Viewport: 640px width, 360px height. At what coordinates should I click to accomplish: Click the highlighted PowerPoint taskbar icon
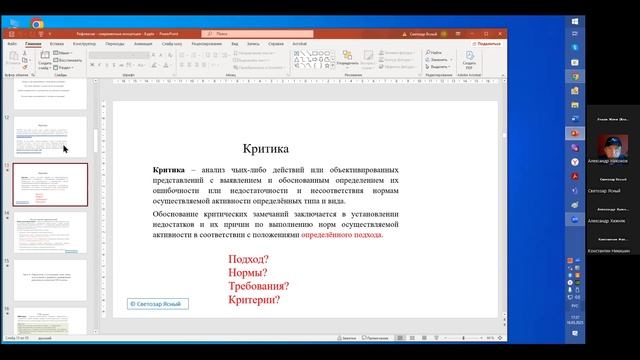point(575,133)
